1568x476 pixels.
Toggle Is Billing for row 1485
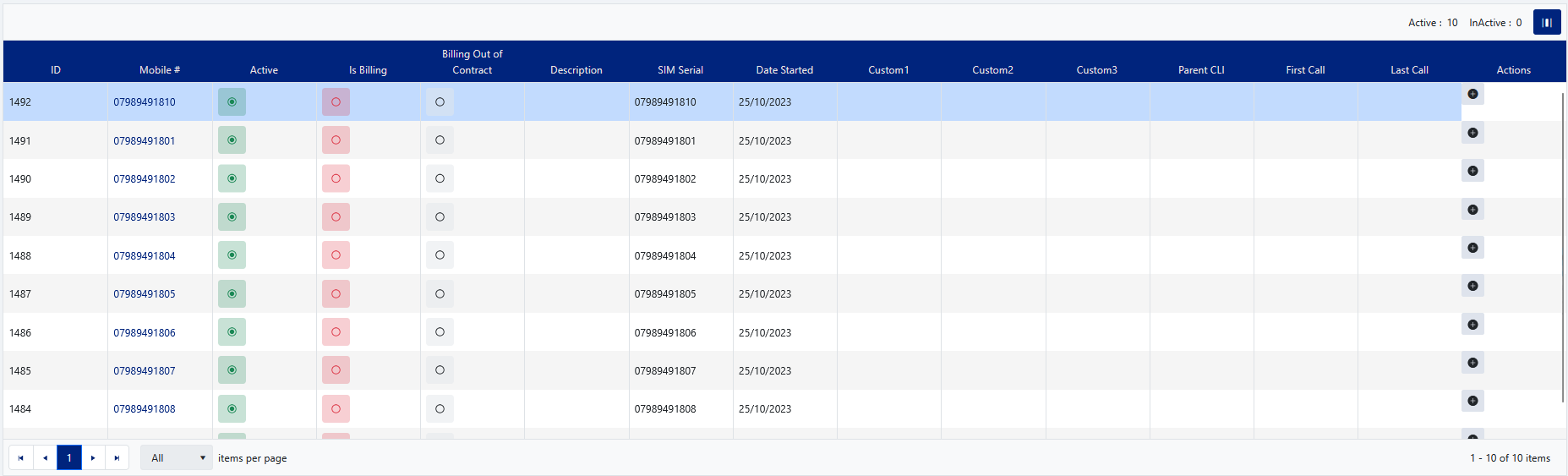pos(336,370)
